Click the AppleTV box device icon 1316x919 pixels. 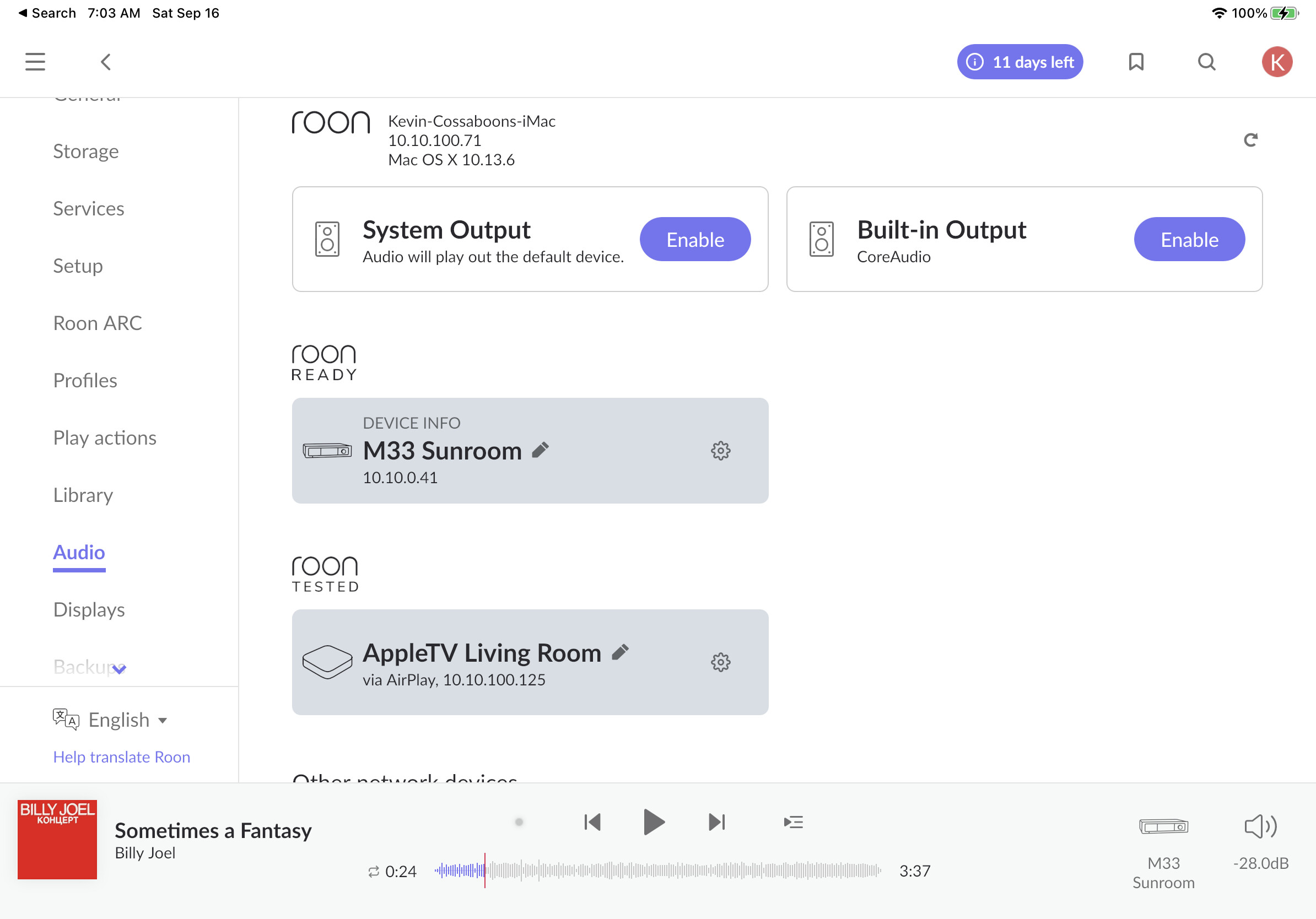(327, 662)
